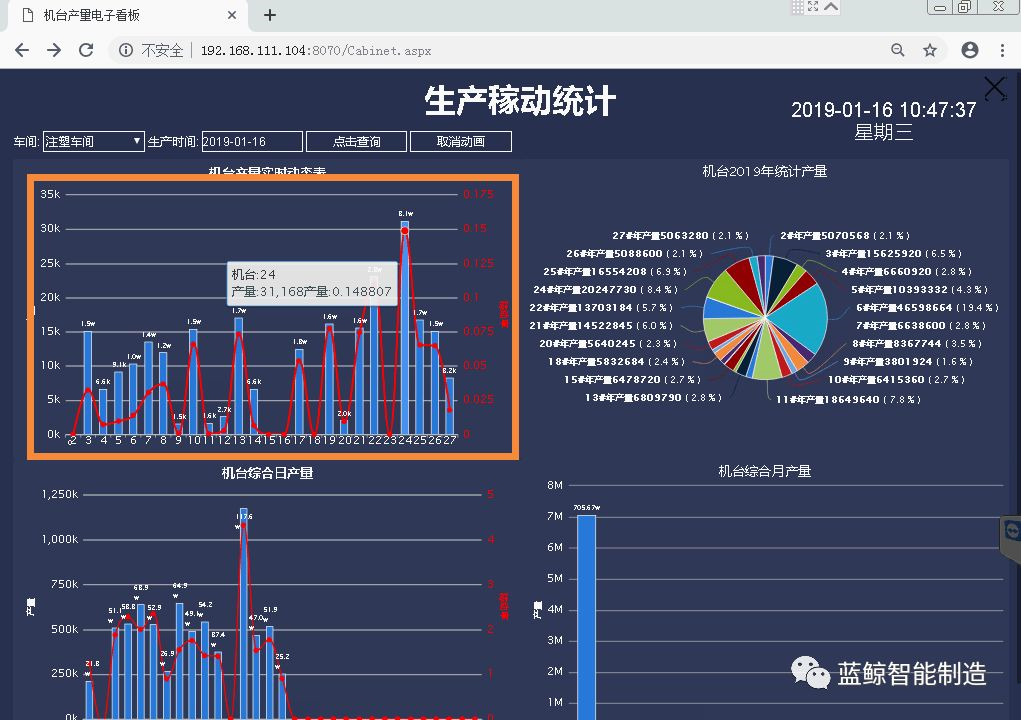Click the 3# label 15625920 (6.5%)
The height and width of the screenshot is (720, 1021).
click(x=893, y=253)
